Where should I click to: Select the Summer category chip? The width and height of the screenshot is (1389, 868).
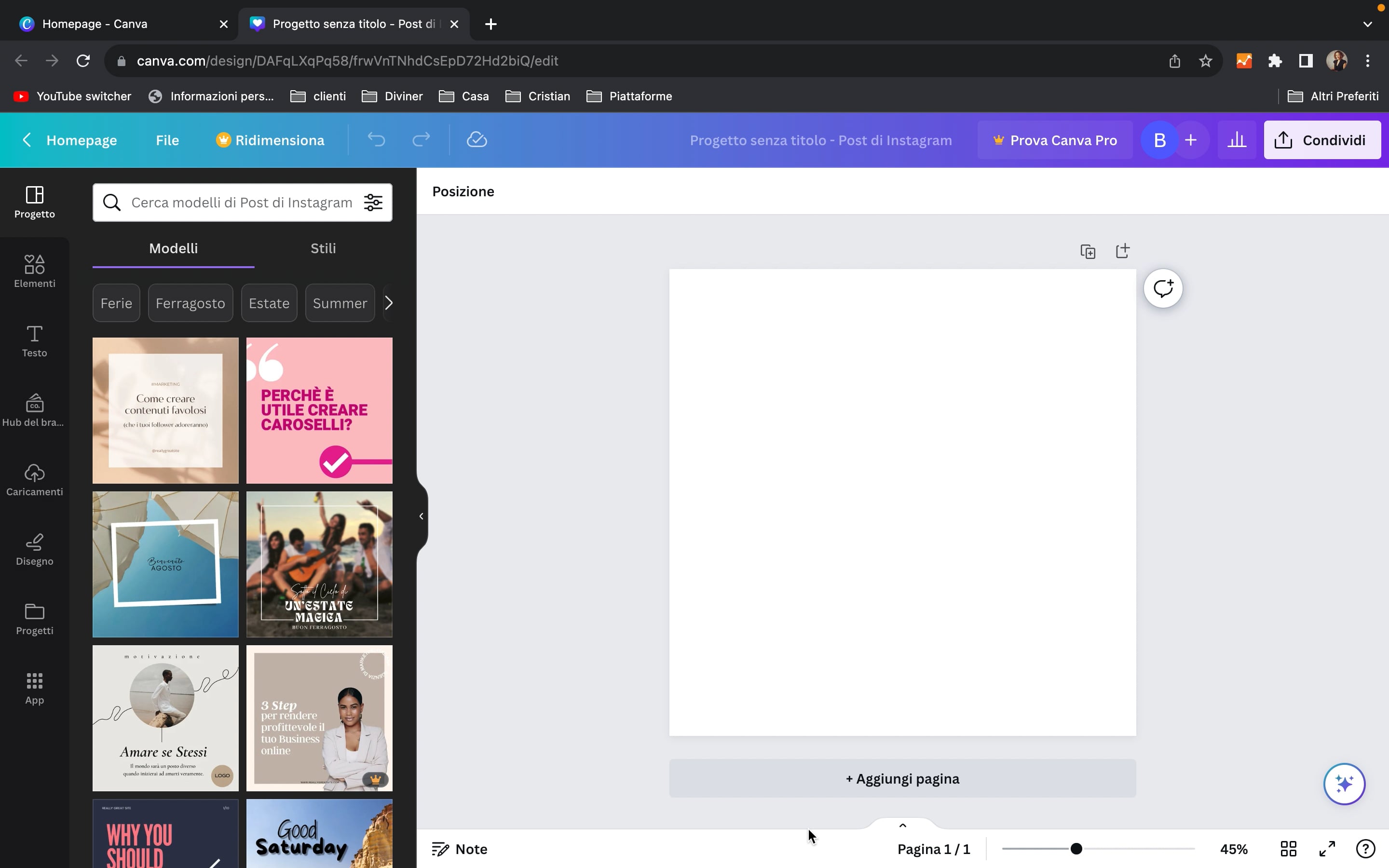pos(340,302)
